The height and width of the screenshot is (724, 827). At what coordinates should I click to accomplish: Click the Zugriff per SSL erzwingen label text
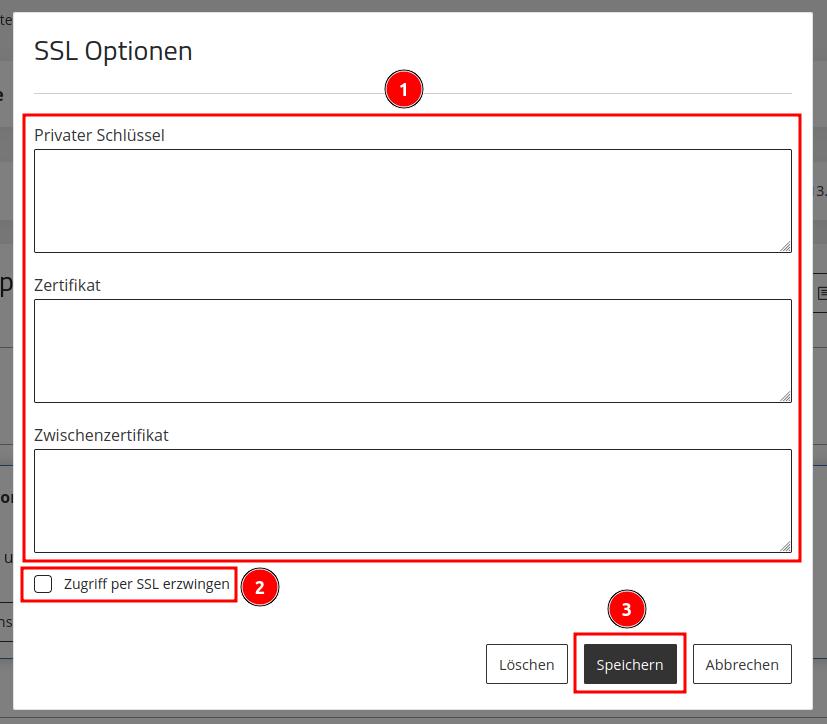pos(147,584)
